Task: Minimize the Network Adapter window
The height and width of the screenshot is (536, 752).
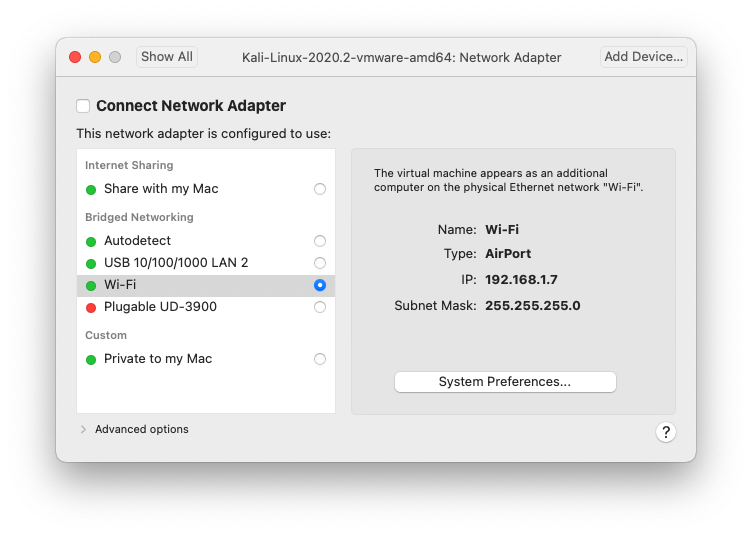Action: (x=95, y=57)
